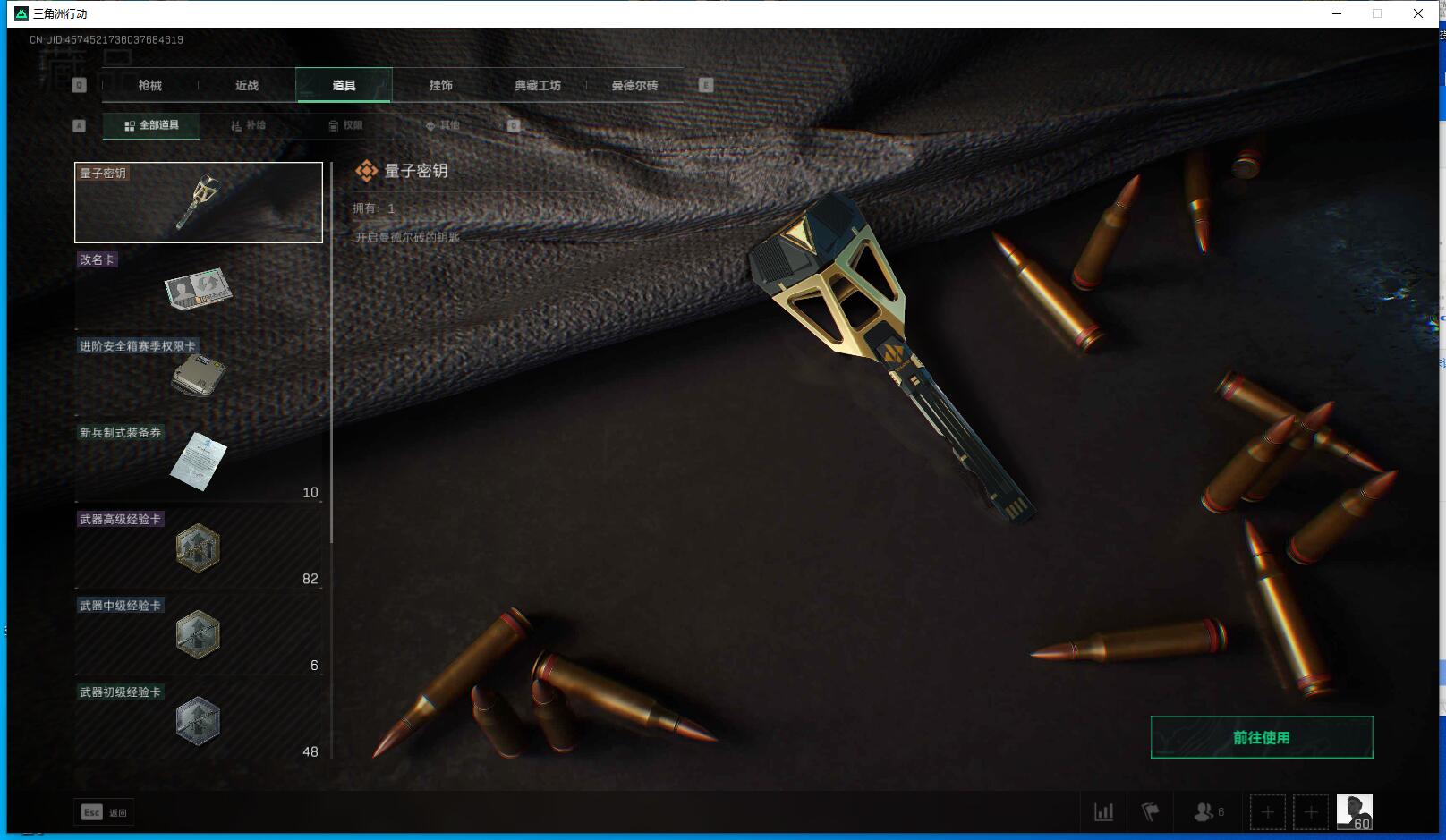Click the 前往使用 button

[x=1262, y=737]
